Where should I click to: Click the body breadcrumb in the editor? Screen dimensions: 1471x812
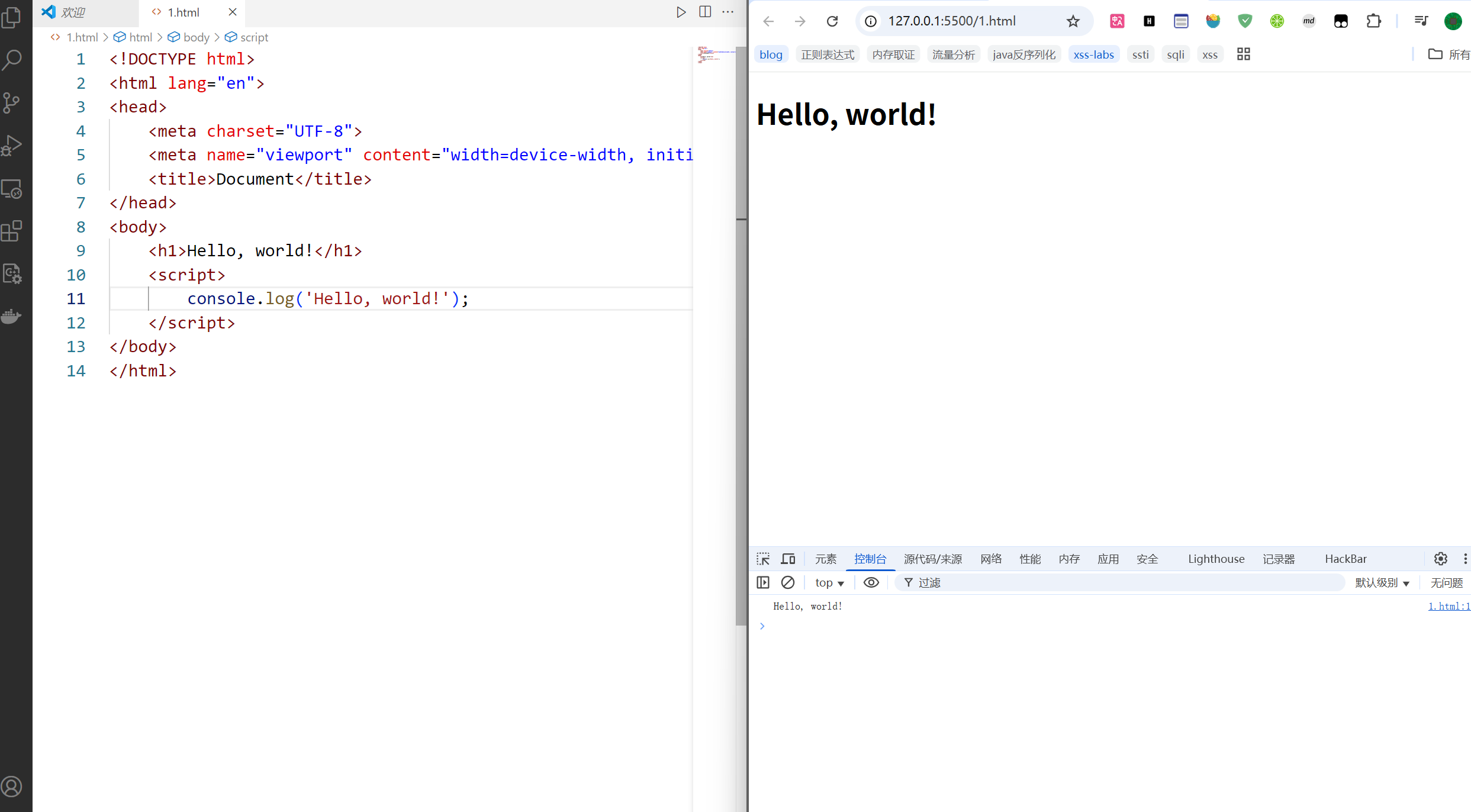[x=189, y=37]
